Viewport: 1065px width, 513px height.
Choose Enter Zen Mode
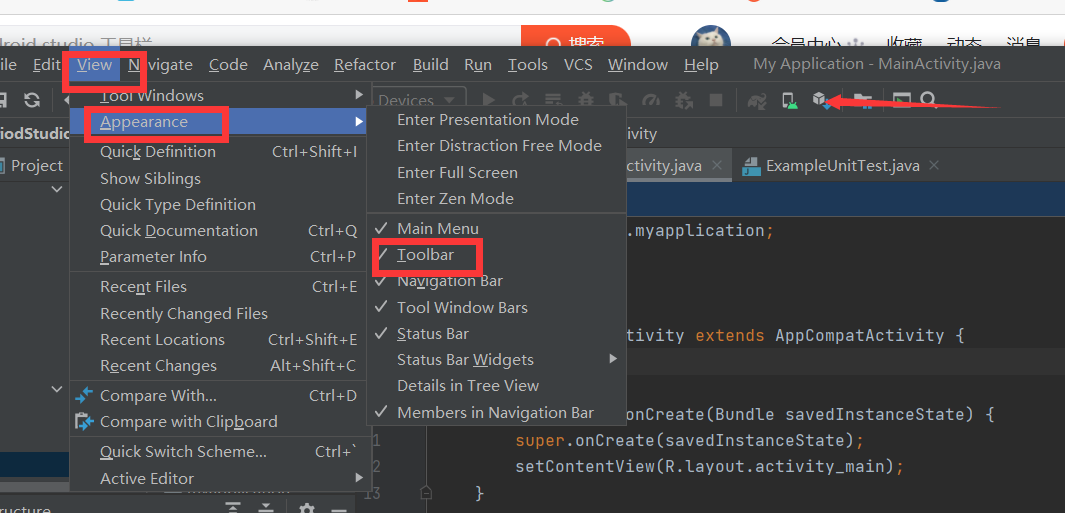coord(497,198)
